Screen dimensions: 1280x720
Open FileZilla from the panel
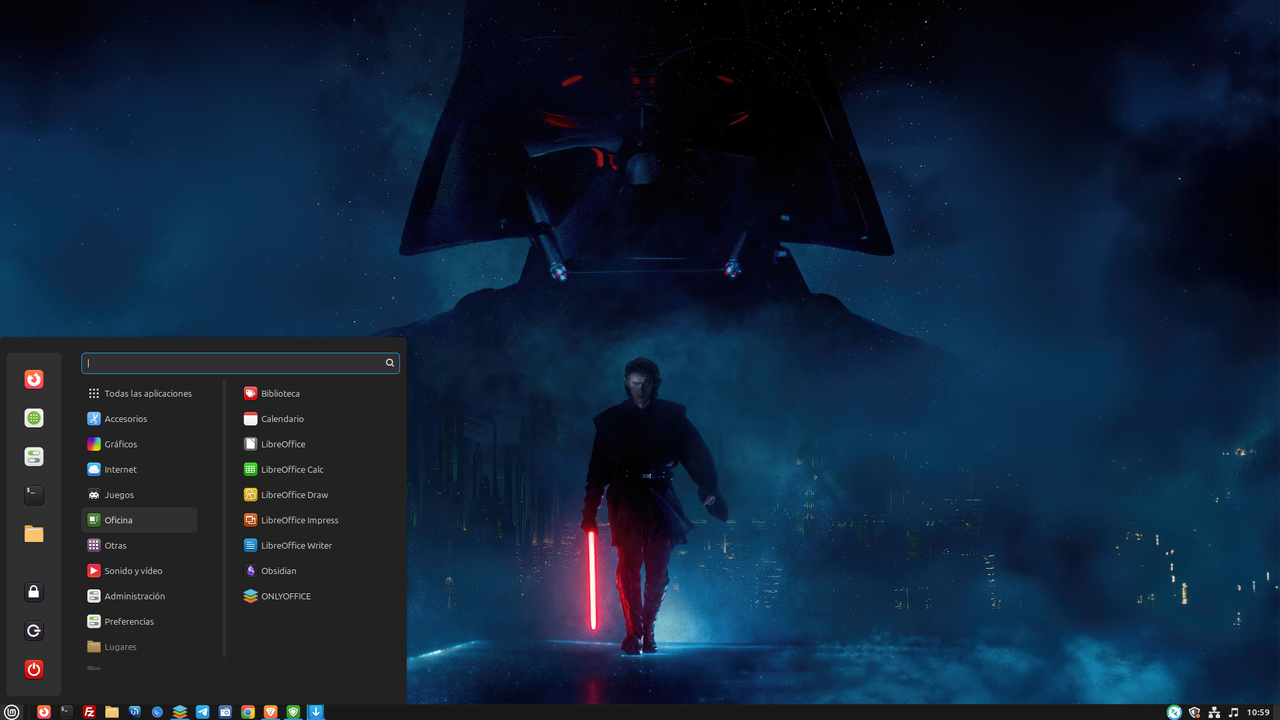pos(89,712)
